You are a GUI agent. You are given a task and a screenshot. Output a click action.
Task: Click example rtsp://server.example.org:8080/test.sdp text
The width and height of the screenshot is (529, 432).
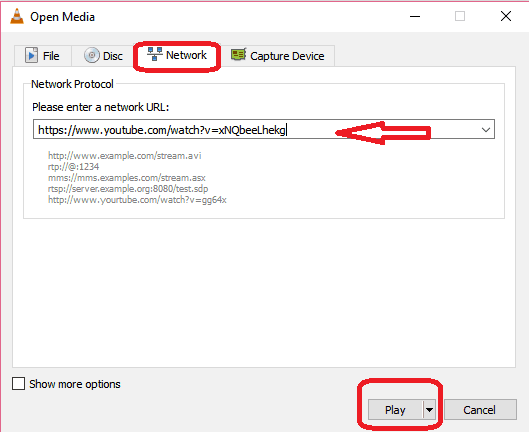(x=128, y=189)
